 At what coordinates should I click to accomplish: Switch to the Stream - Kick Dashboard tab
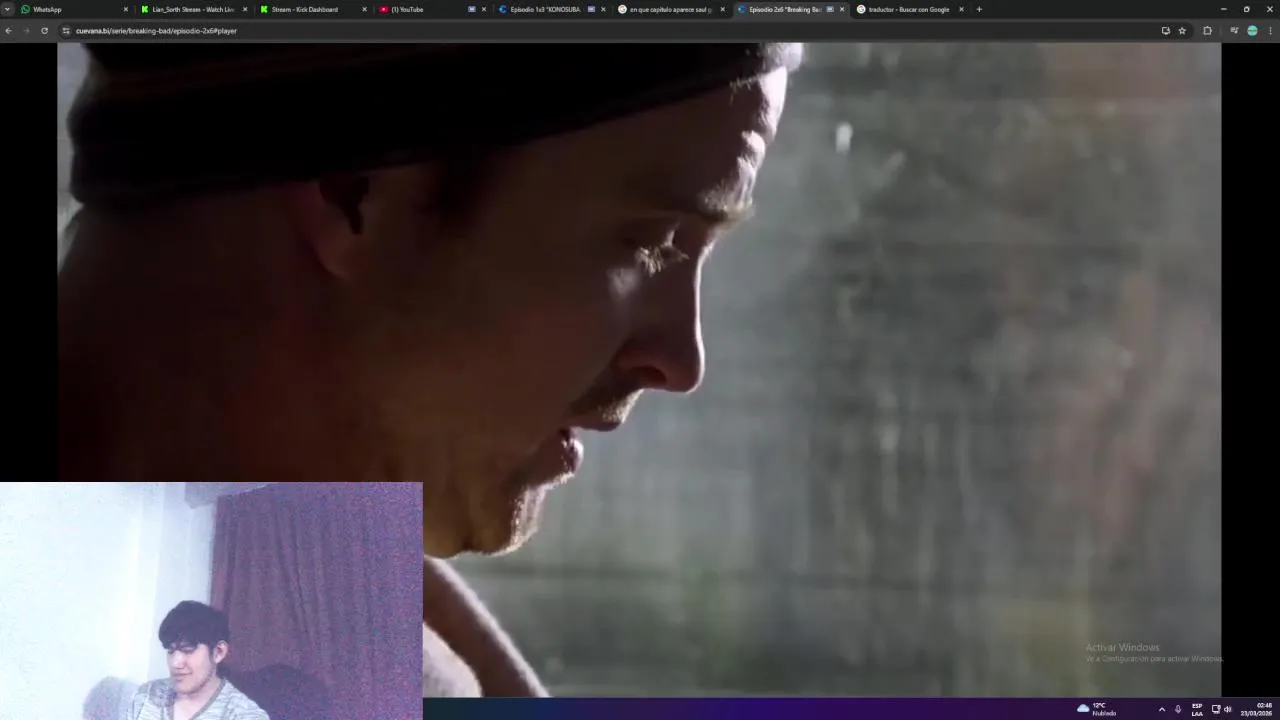point(313,9)
